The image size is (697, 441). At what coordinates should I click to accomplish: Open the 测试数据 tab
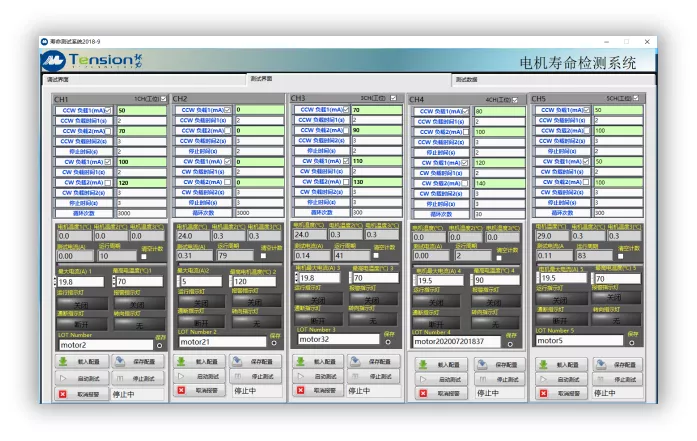point(466,79)
